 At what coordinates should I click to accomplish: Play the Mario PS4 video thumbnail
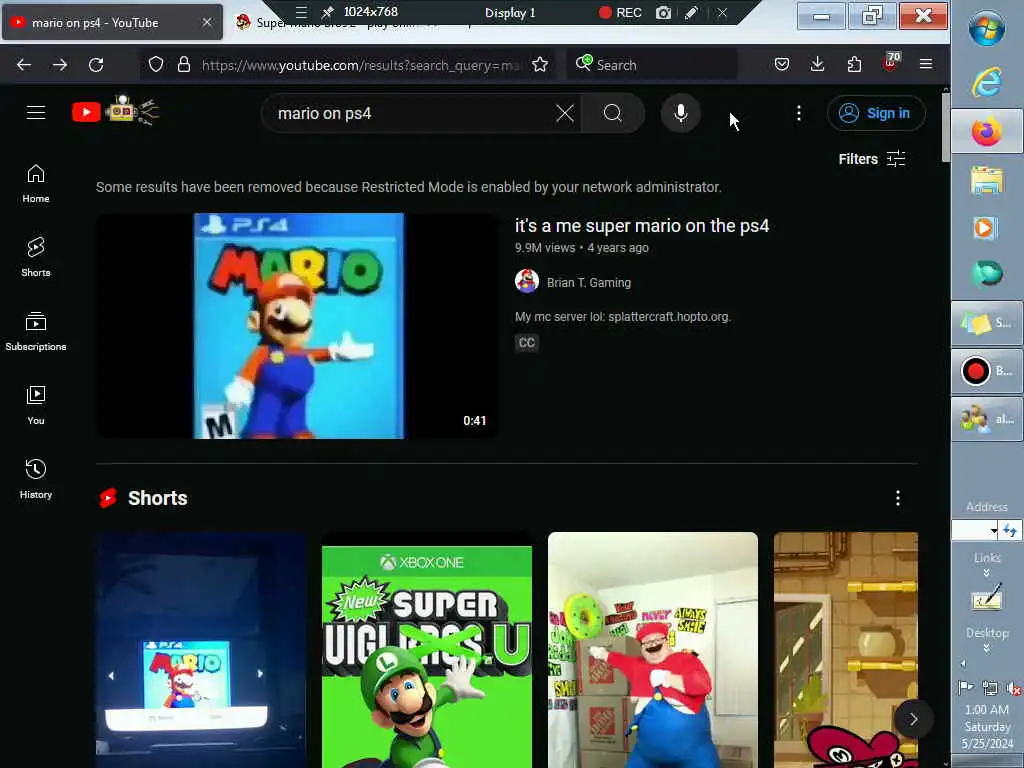pos(297,326)
